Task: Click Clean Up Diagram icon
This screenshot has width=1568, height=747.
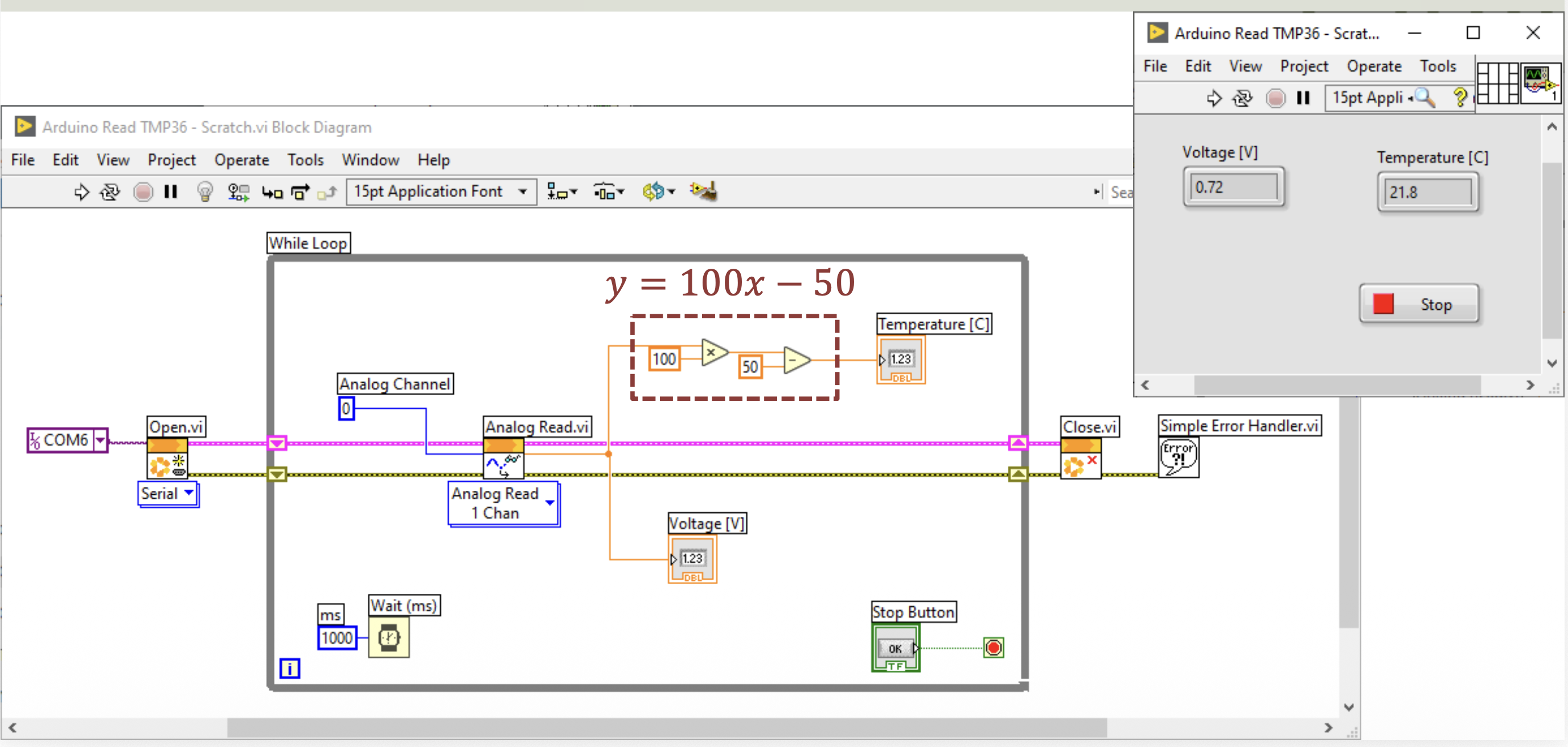Action: (x=703, y=192)
